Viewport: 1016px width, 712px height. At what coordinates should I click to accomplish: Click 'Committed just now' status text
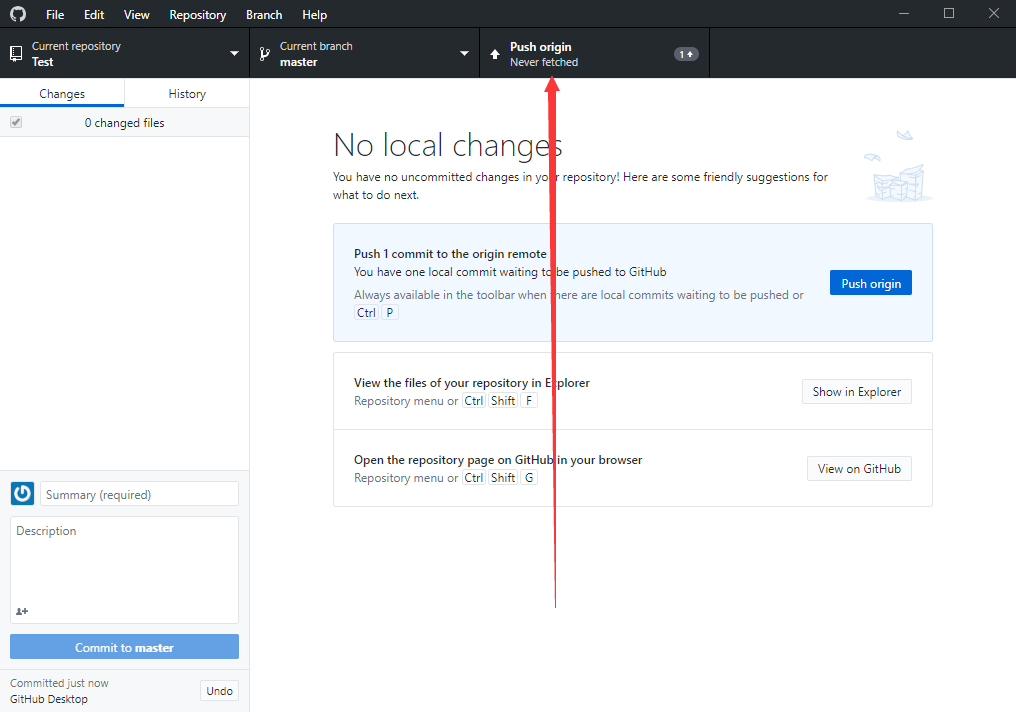59,683
